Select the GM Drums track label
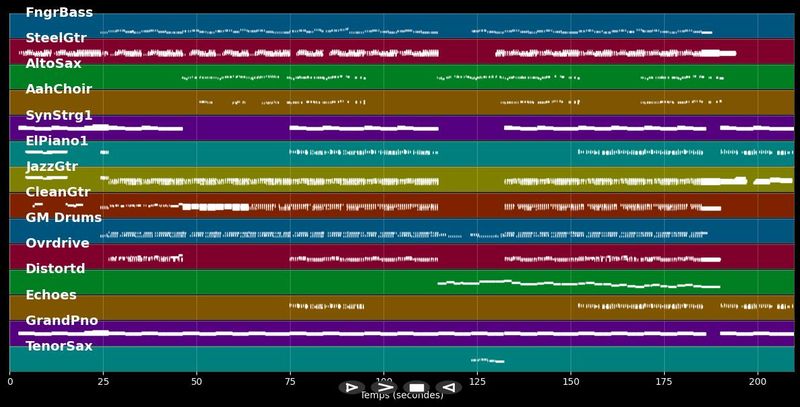Image resolution: width=800 pixels, height=407 pixels. pyautogui.click(x=64, y=217)
